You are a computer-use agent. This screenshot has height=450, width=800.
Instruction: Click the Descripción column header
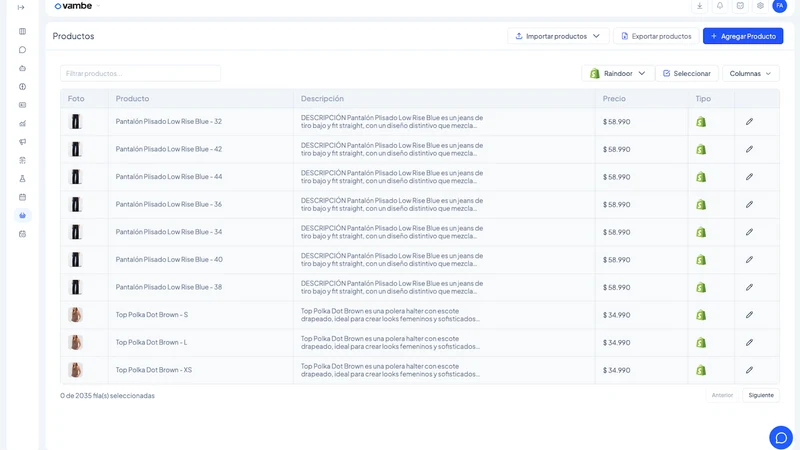(322, 98)
